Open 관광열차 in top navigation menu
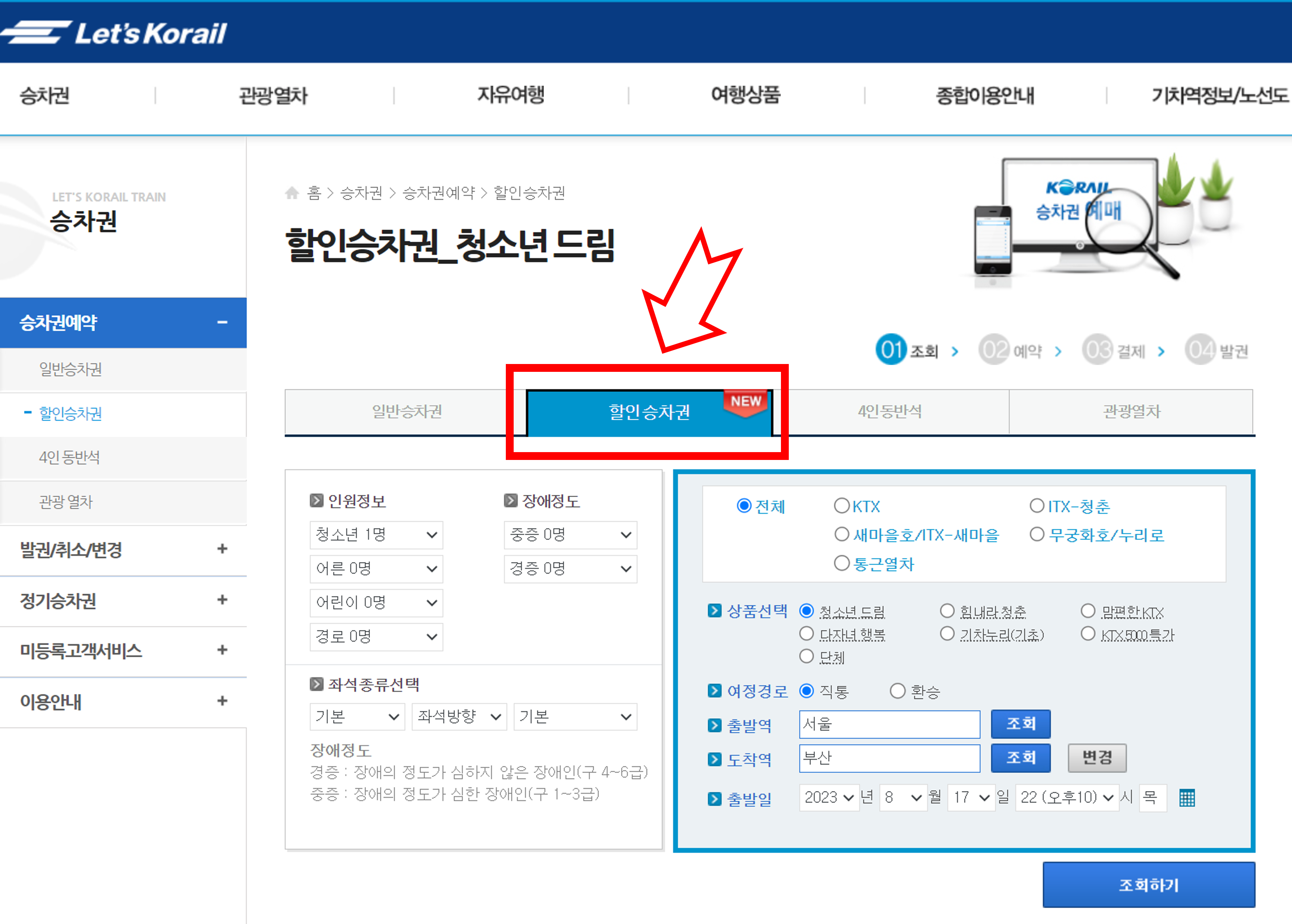This screenshot has height=924, width=1292. click(273, 96)
